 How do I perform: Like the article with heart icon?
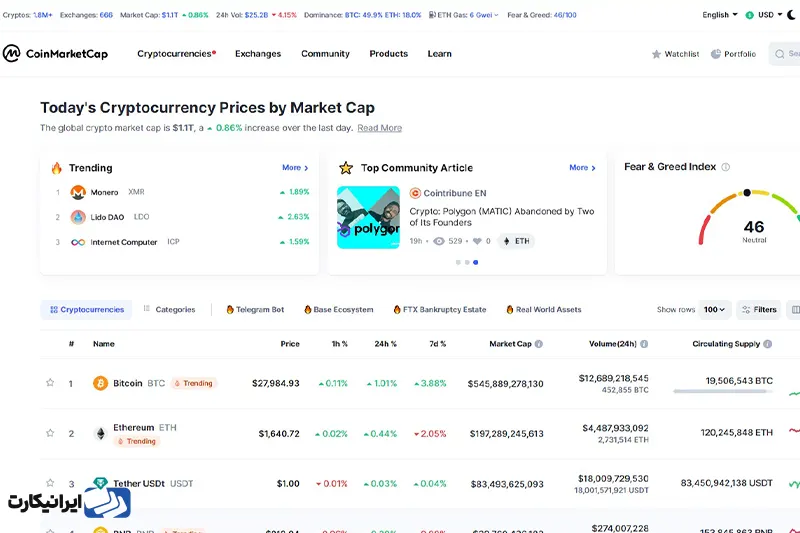pyautogui.click(x=477, y=241)
